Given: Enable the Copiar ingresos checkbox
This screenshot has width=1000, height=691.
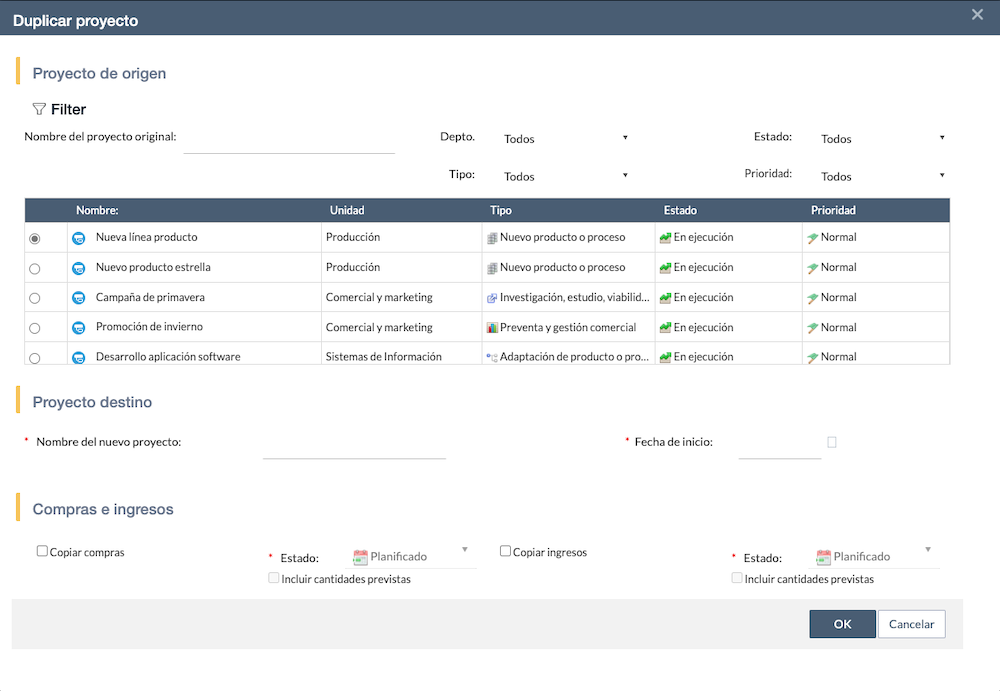Looking at the screenshot, I should point(505,551).
